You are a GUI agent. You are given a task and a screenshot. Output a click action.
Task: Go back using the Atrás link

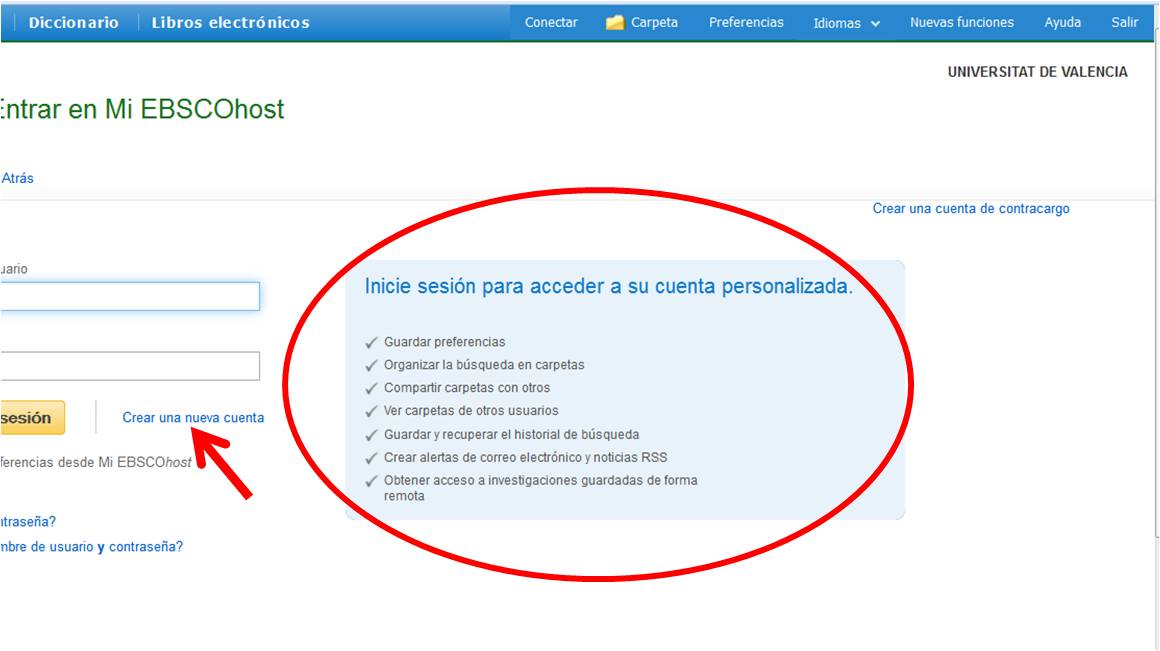pyautogui.click(x=17, y=178)
